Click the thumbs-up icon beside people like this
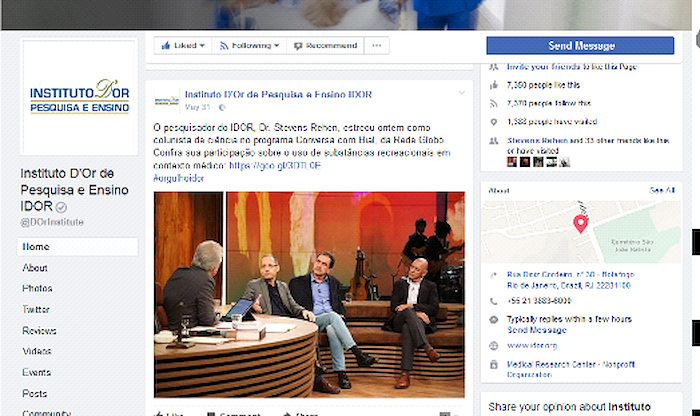The height and width of the screenshot is (416, 700). pyautogui.click(x=494, y=85)
